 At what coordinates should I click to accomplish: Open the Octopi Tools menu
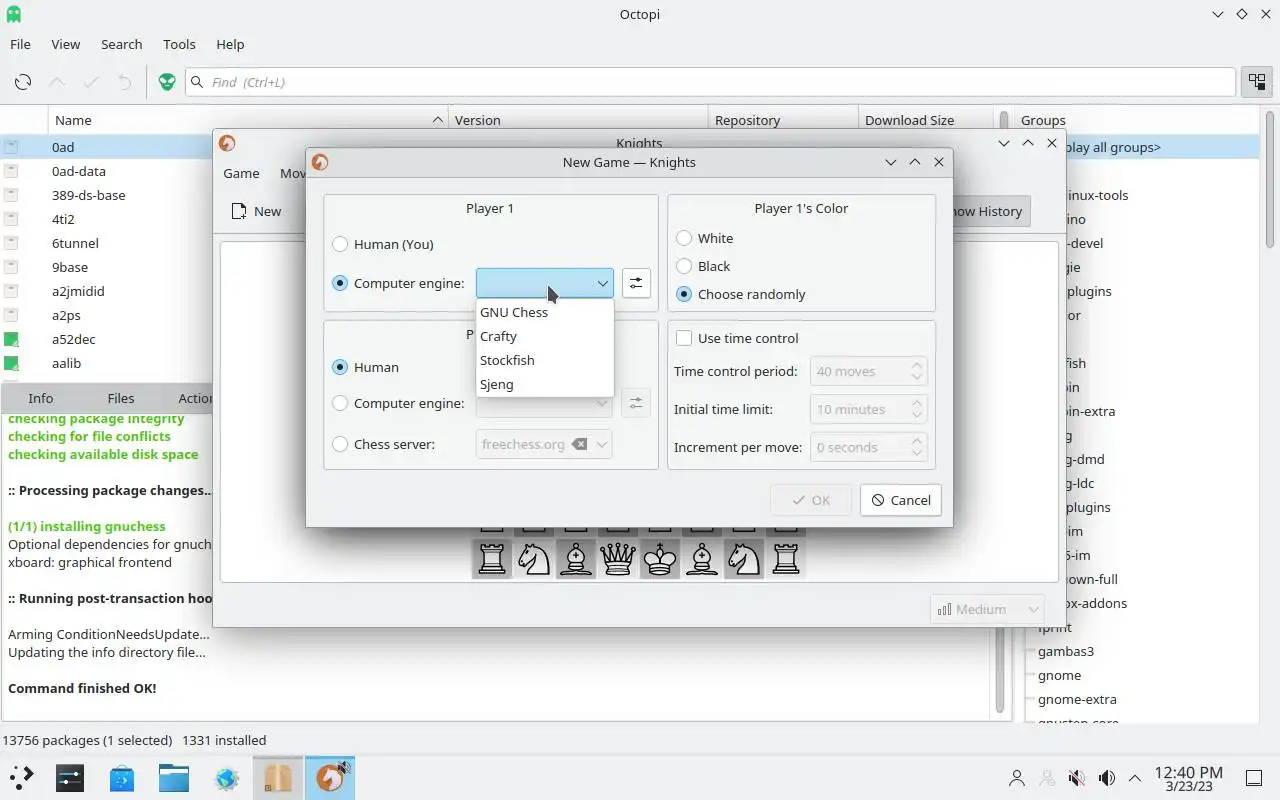pyautogui.click(x=179, y=44)
